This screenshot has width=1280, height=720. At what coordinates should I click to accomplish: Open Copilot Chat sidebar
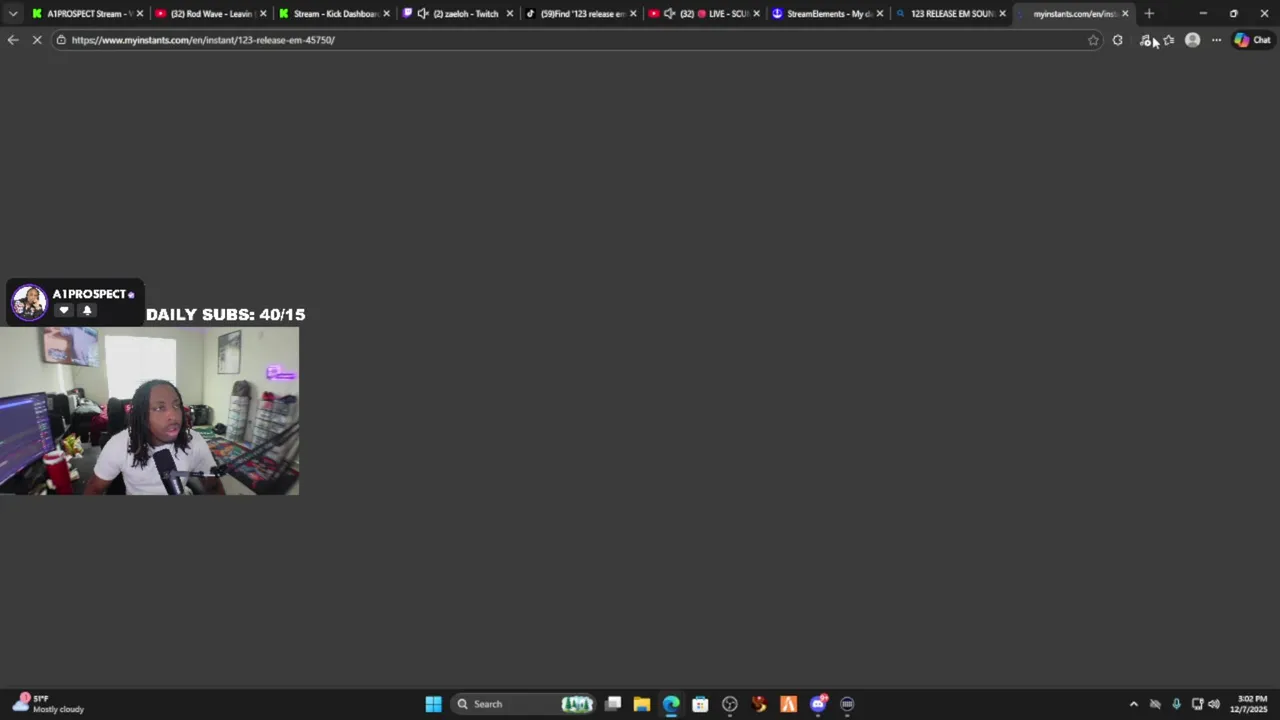1252,40
